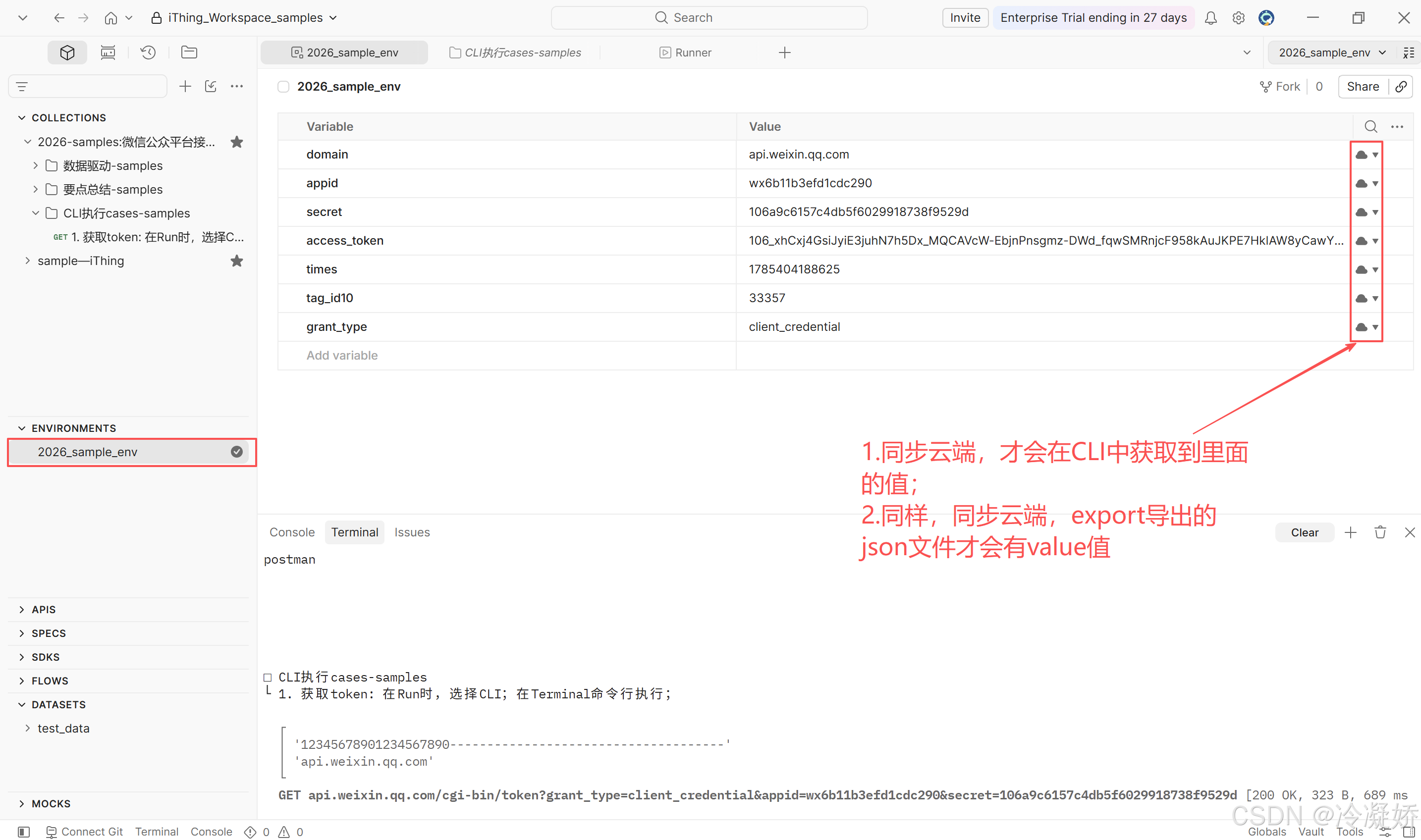The height and width of the screenshot is (840, 1421).
Task: Open the settings gear
Action: (x=1238, y=18)
